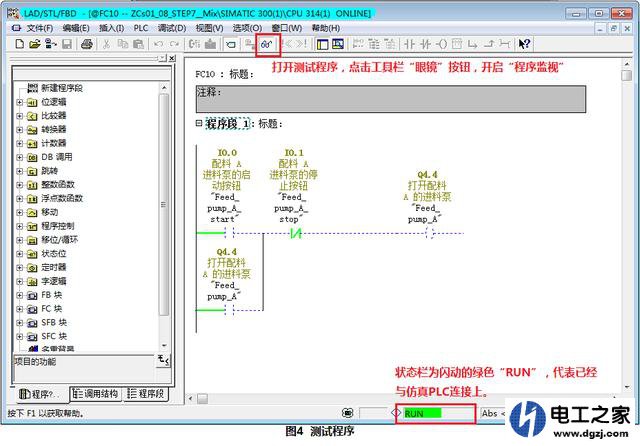This screenshot has height=446, width=640.
Task: Select the 程序控制 tree item
Action: point(58,226)
